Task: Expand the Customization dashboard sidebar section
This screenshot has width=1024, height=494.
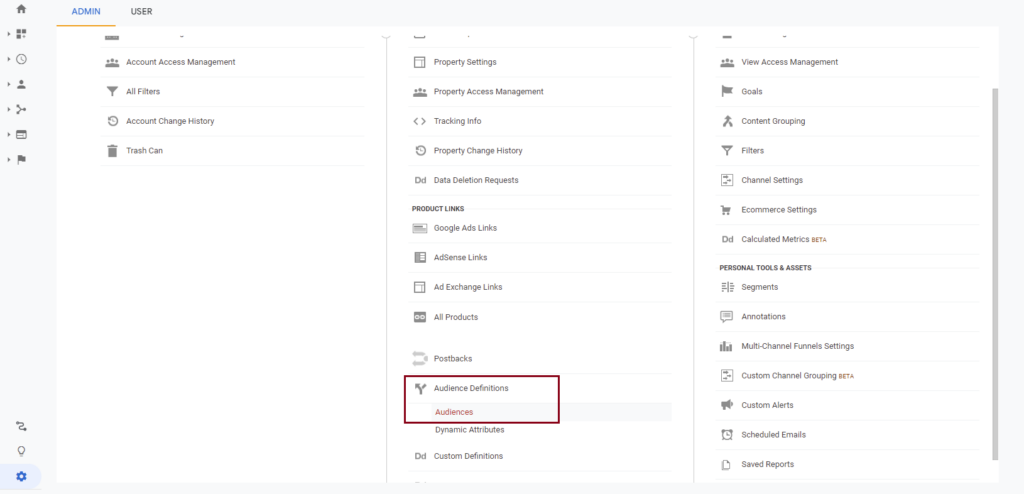Action: tap(21, 34)
